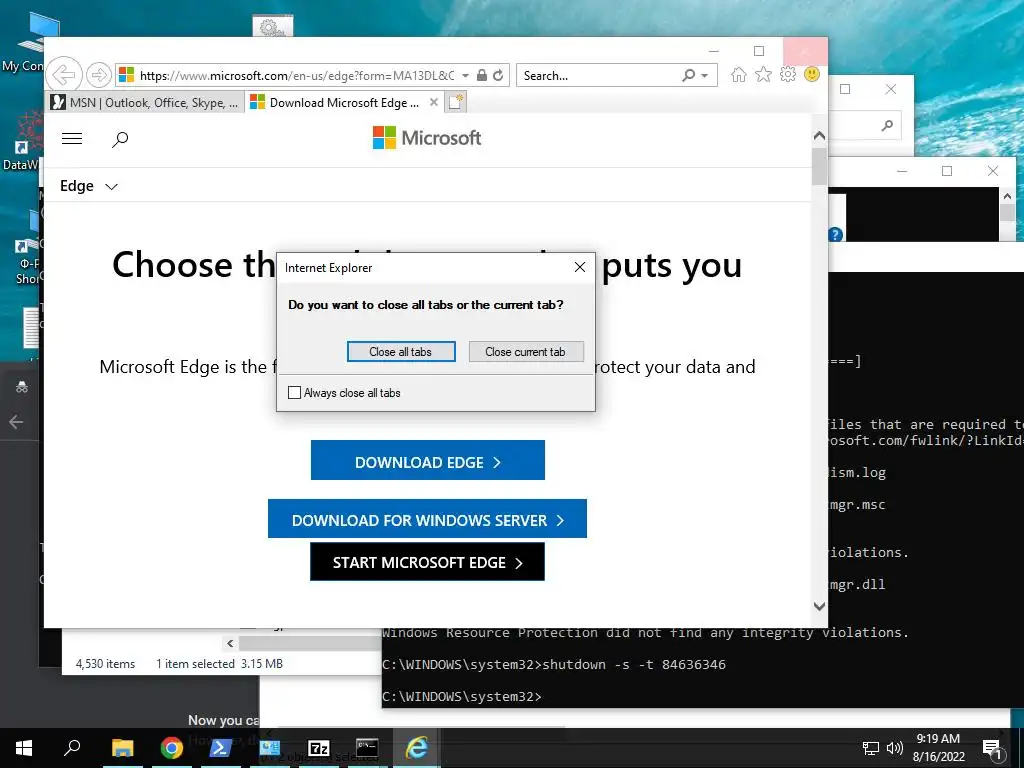Click the network tray icon
This screenshot has width=1024, height=768.
click(x=871, y=748)
